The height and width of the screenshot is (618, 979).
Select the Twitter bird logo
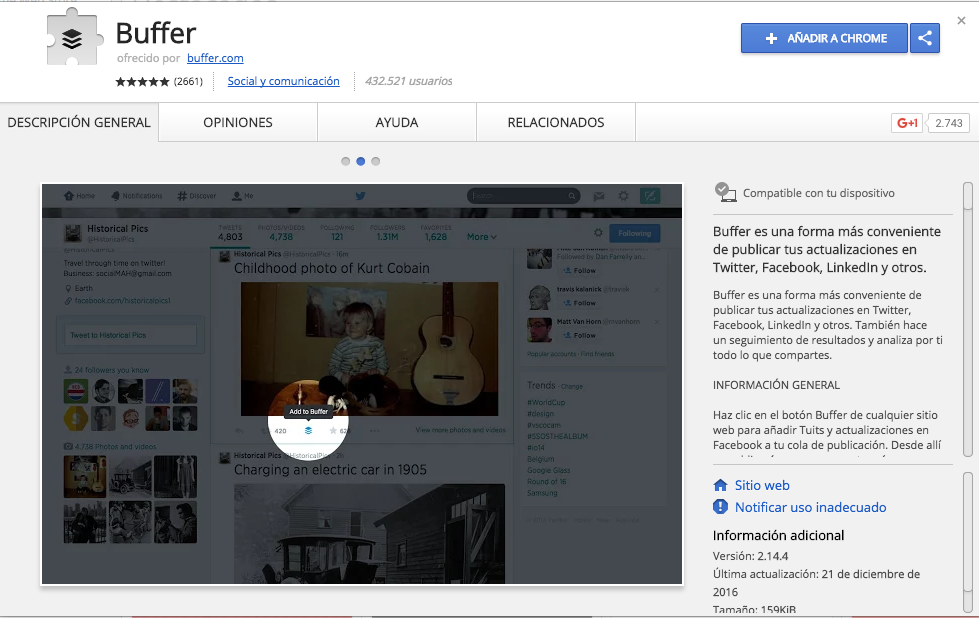tap(360, 195)
